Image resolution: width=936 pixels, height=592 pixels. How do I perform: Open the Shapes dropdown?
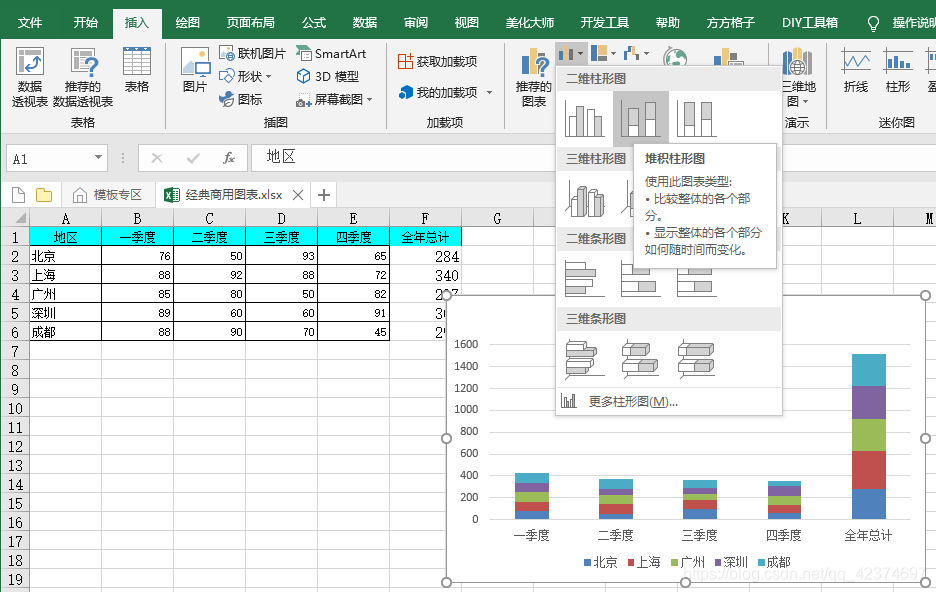click(245, 76)
